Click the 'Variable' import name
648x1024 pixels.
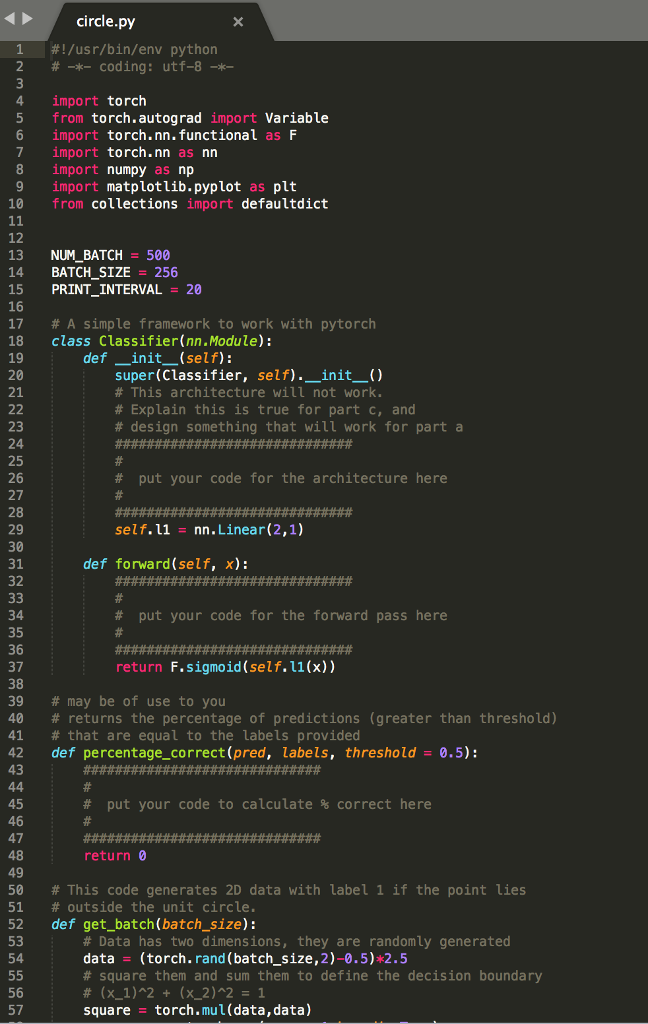tap(297, 118)
